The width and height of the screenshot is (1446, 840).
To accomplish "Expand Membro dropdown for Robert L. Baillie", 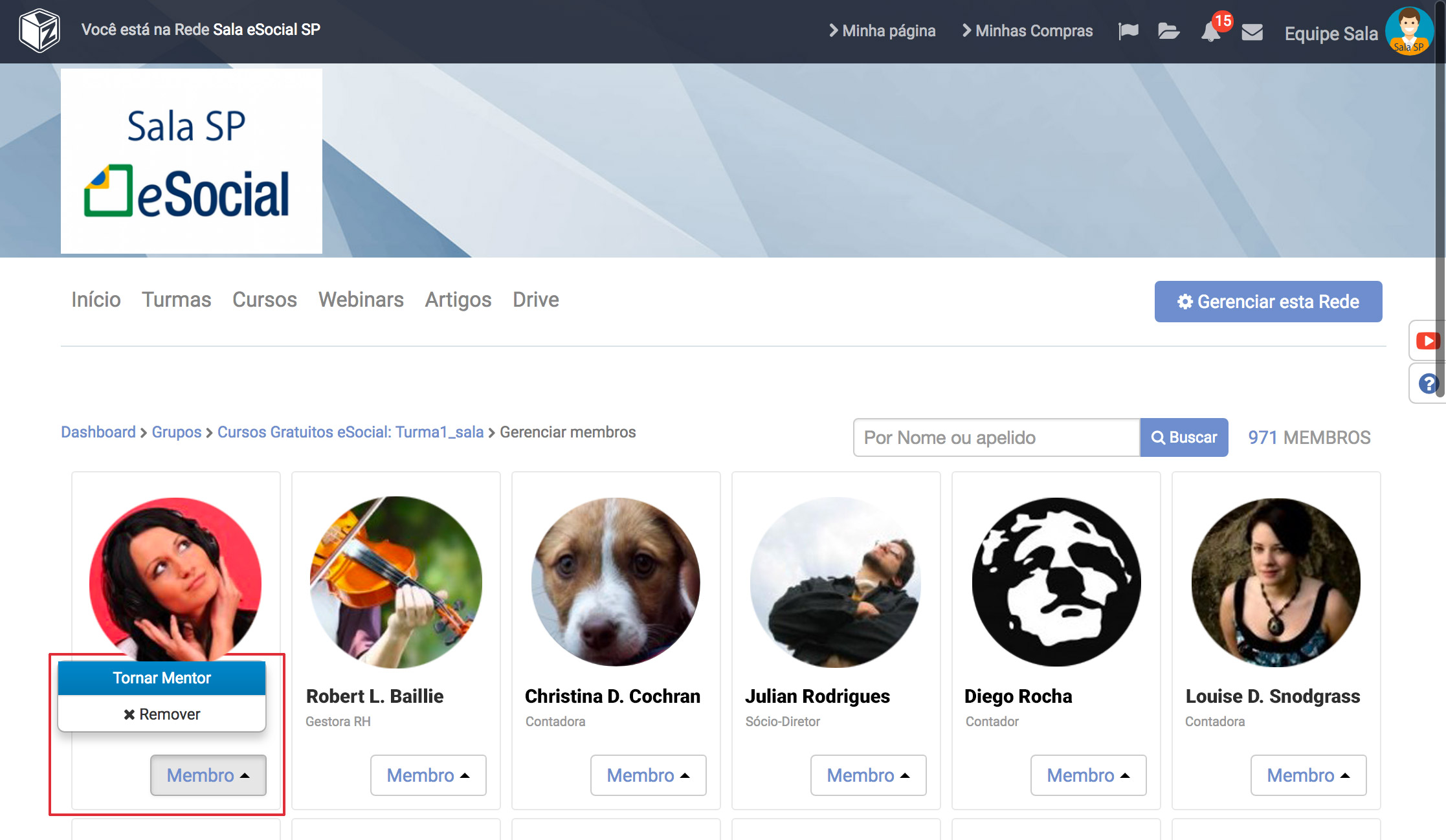I will 428,775.
